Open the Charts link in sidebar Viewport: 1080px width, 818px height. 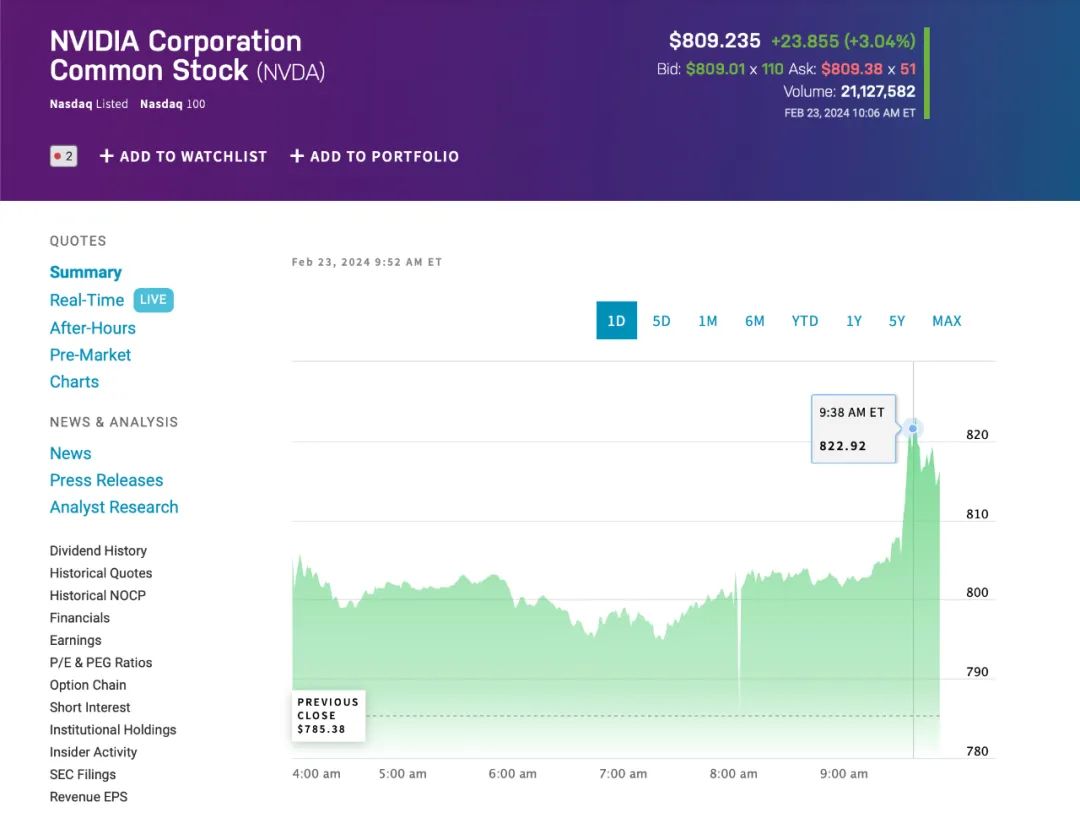click(x=75, y=382)
